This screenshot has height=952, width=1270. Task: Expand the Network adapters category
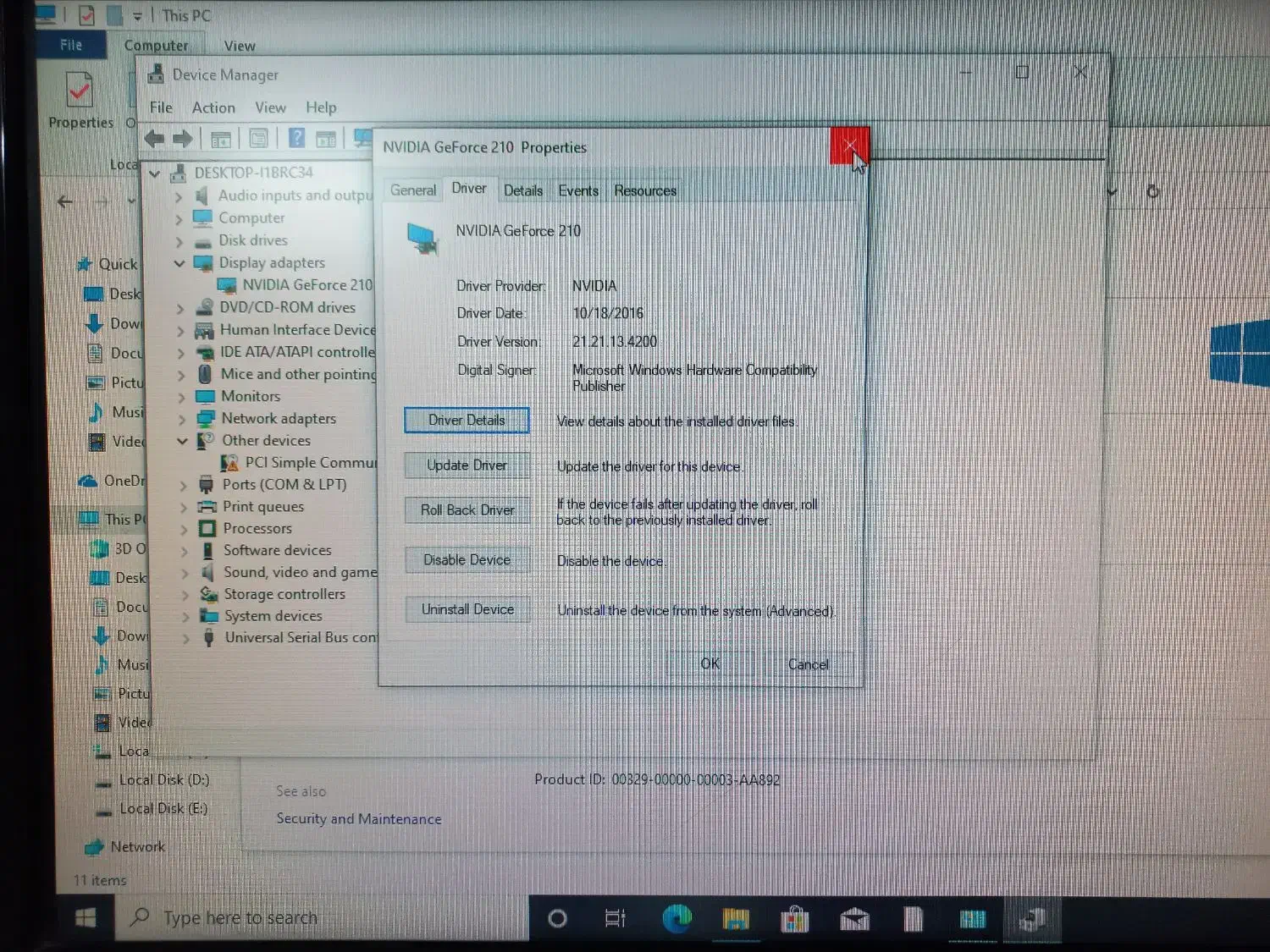[x=181, y=419]
